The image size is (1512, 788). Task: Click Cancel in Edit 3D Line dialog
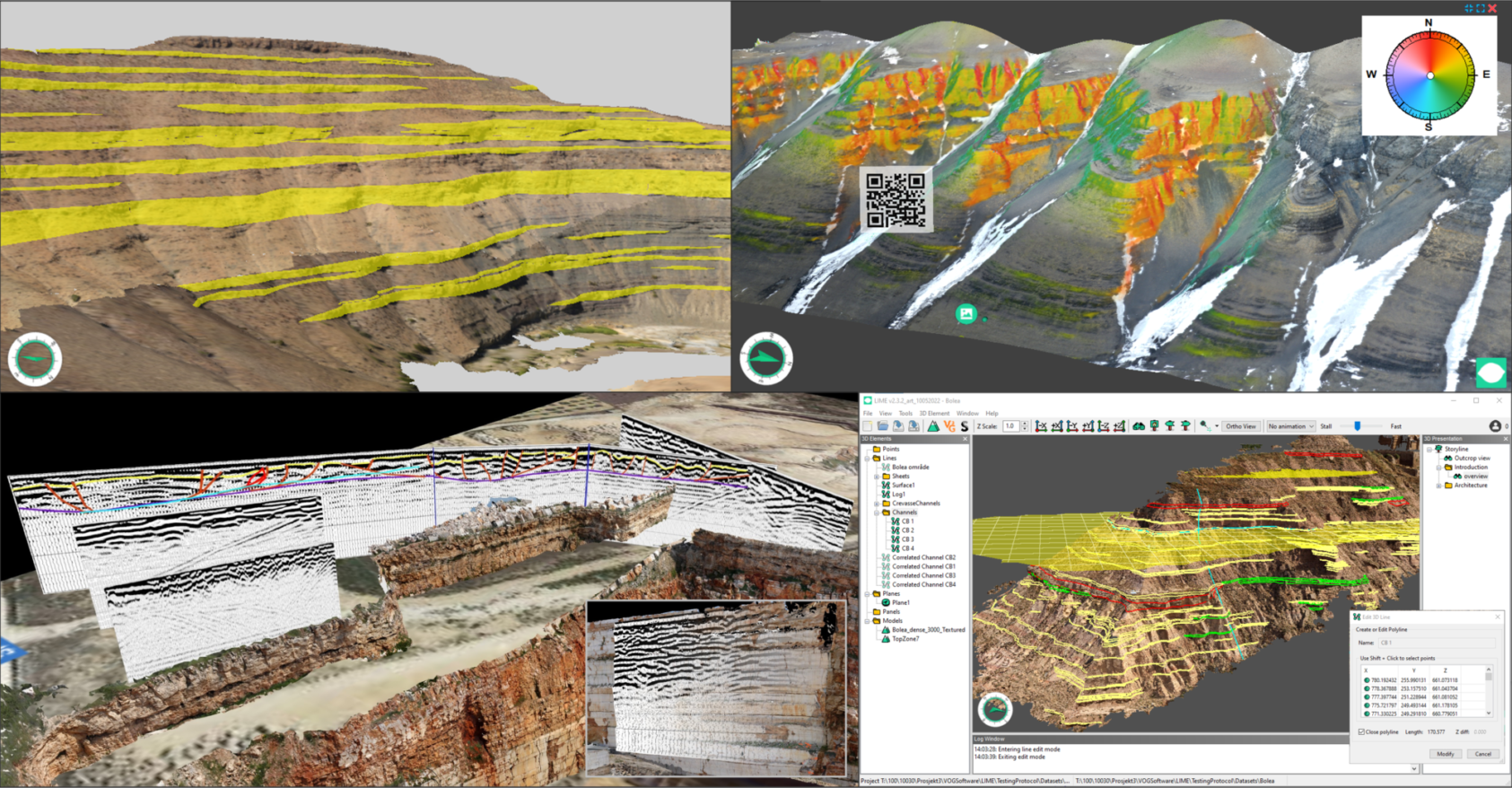coord(1483,754)
